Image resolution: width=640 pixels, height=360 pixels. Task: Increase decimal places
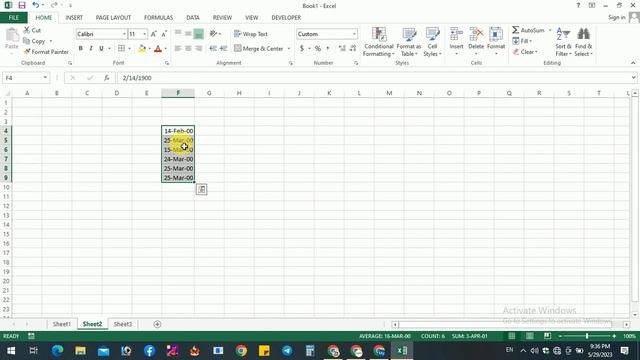point(342,48)
